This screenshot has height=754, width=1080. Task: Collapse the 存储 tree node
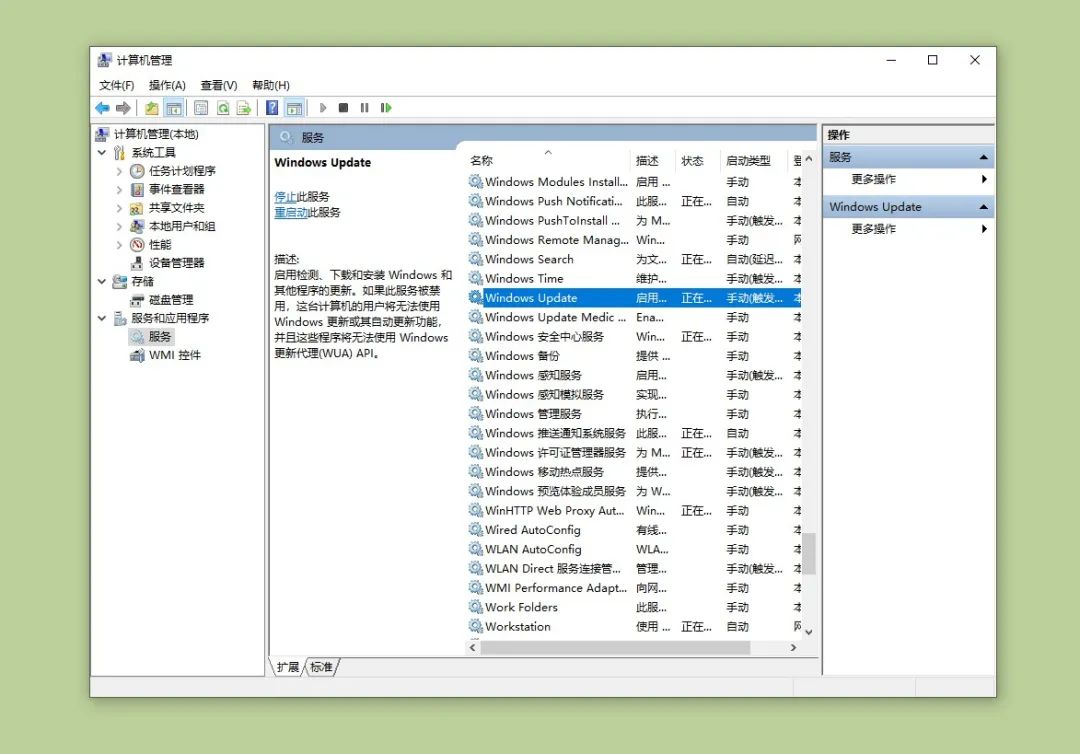tap(102, 281)
